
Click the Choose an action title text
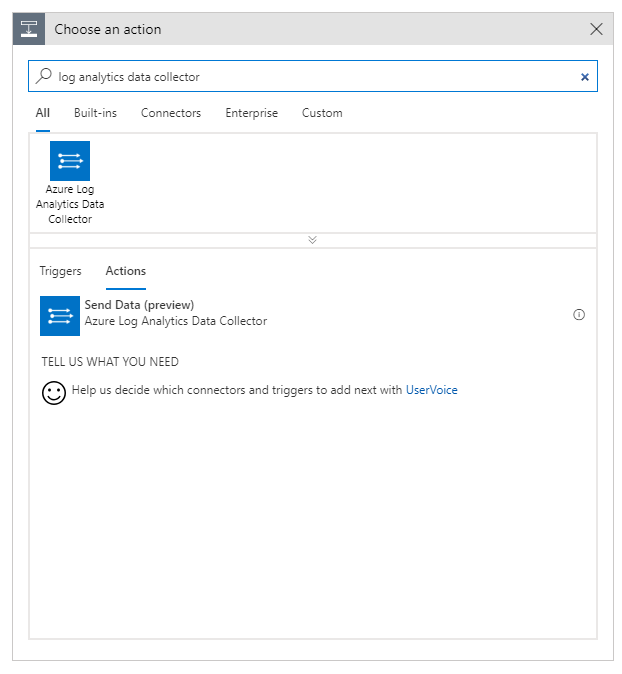(x=107, y=29)
